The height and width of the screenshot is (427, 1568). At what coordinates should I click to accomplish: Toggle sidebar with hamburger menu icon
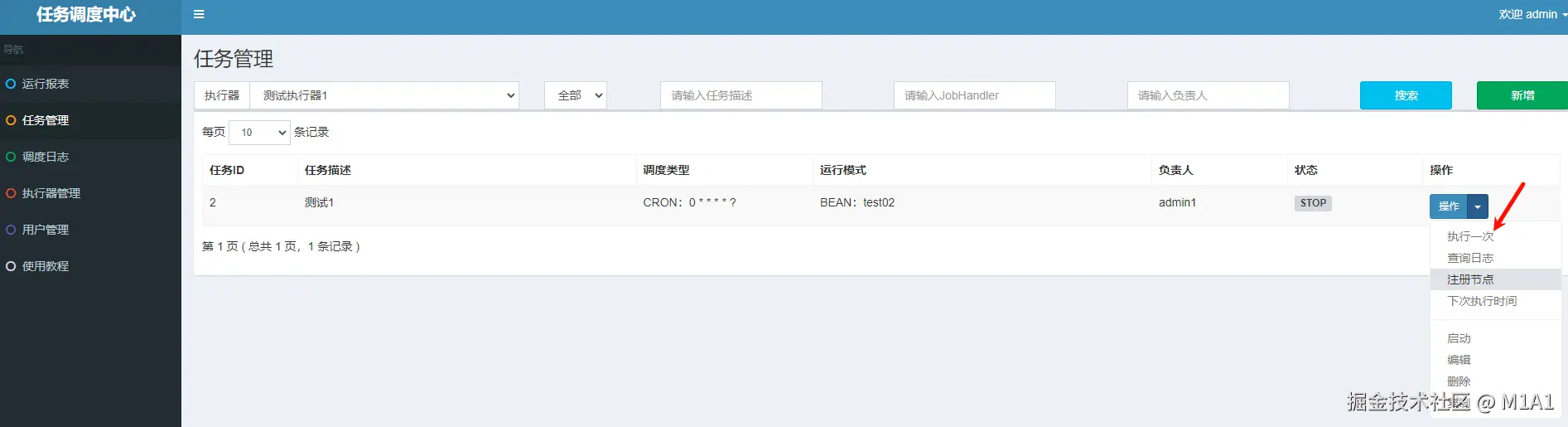tap(199, 14)
